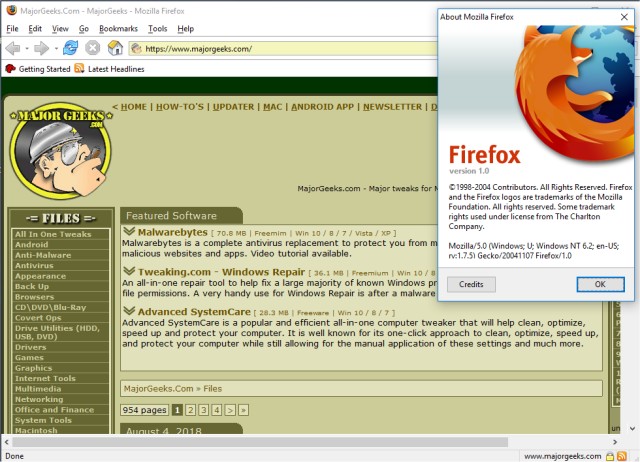Viewport: 640px width, 462px height.
Task: Open the Edit menu
Action: coord(35,29)
